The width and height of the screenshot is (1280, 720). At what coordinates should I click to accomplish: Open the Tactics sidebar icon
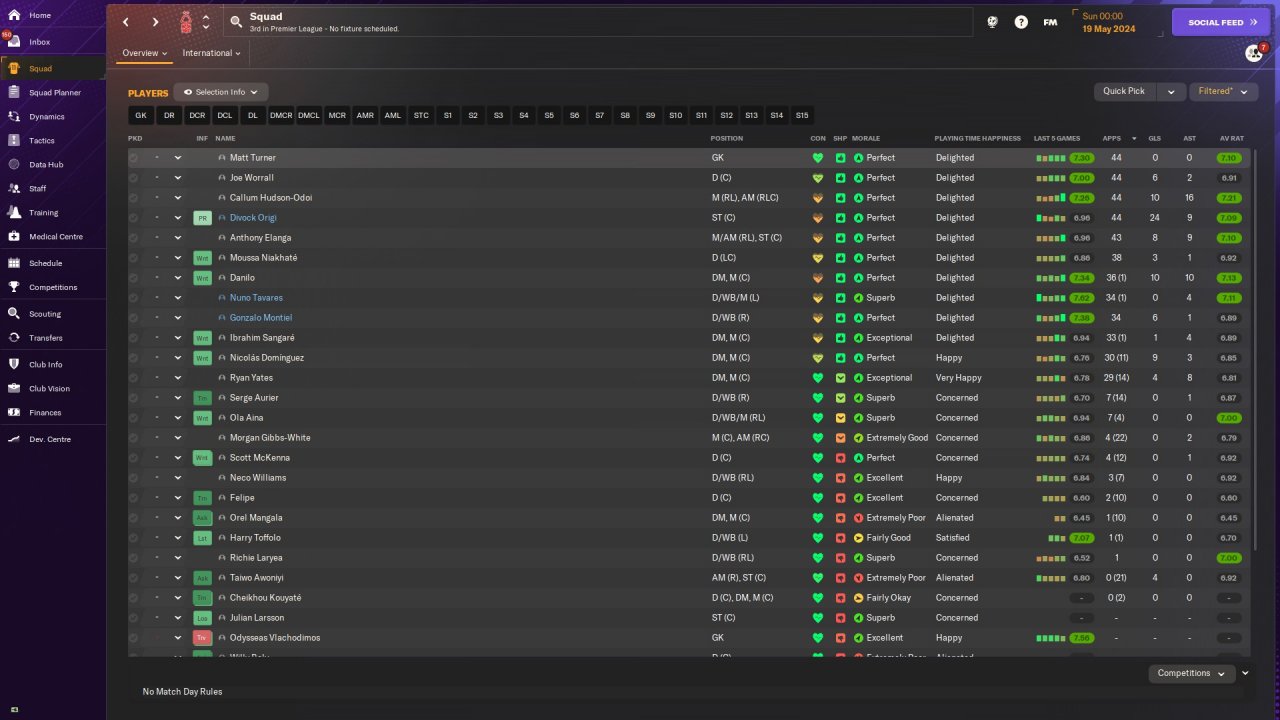14,141
